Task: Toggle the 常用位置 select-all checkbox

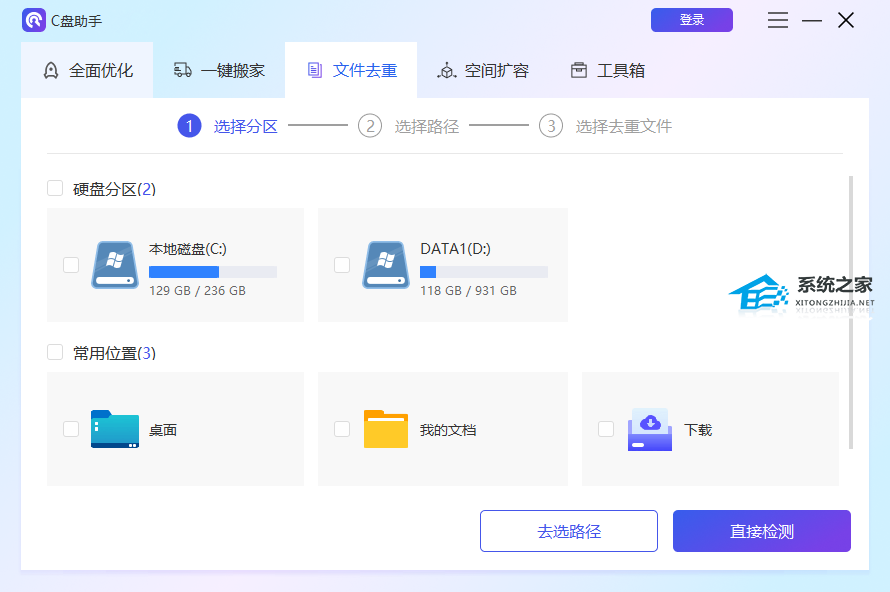Action: point(55,352)
